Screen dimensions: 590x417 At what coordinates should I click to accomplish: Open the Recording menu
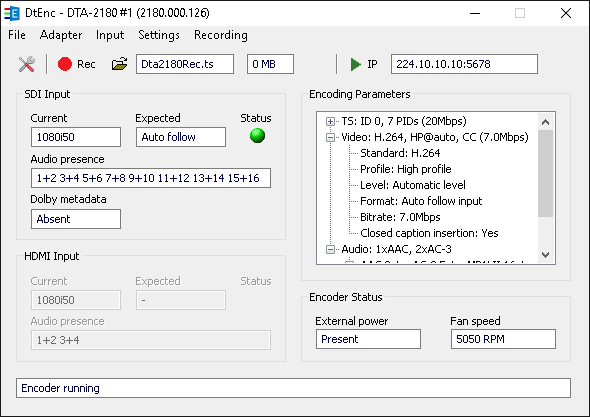[x=221, y=35]
